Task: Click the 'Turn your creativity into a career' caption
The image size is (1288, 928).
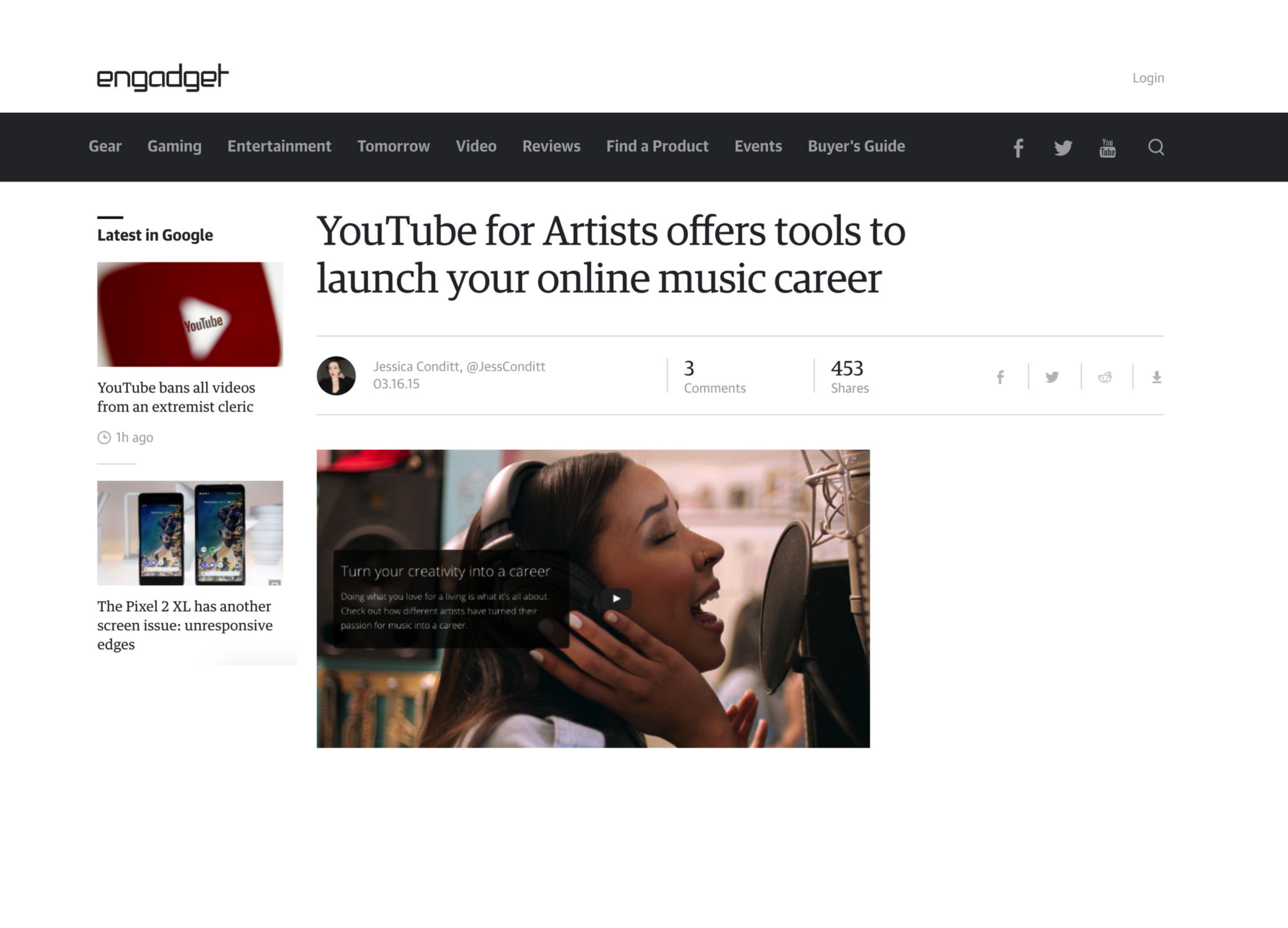Action: pyautogui.click(x=445, y=571)
